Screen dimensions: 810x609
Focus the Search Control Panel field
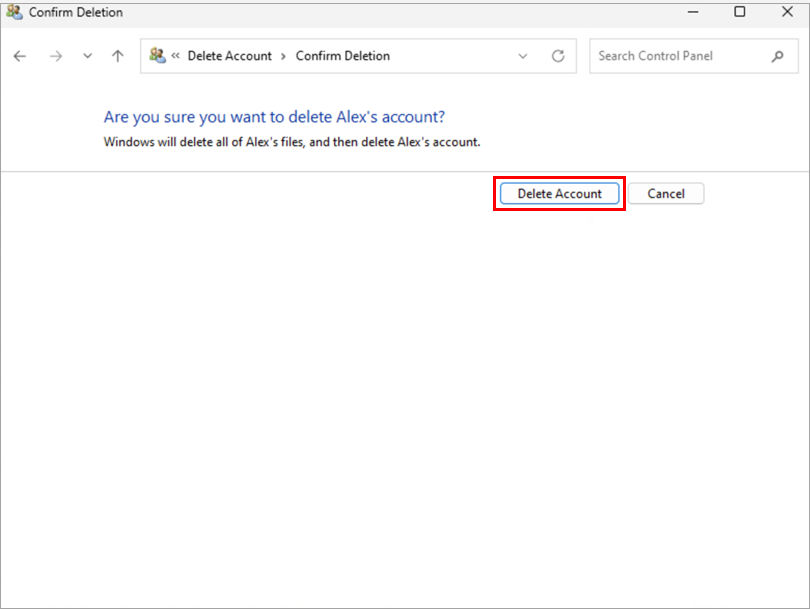point(675,56)
